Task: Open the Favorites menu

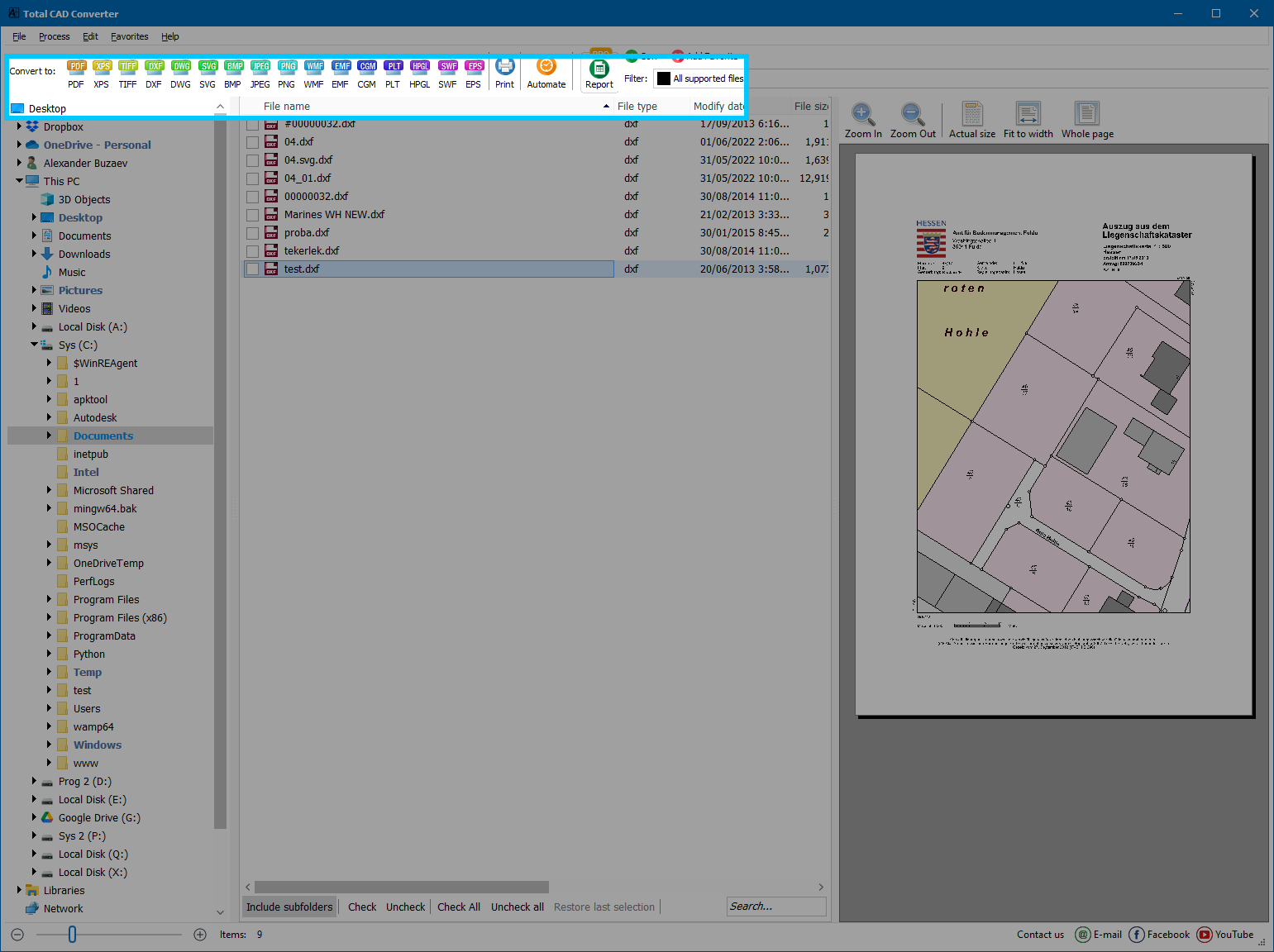Action: (129, 36)
